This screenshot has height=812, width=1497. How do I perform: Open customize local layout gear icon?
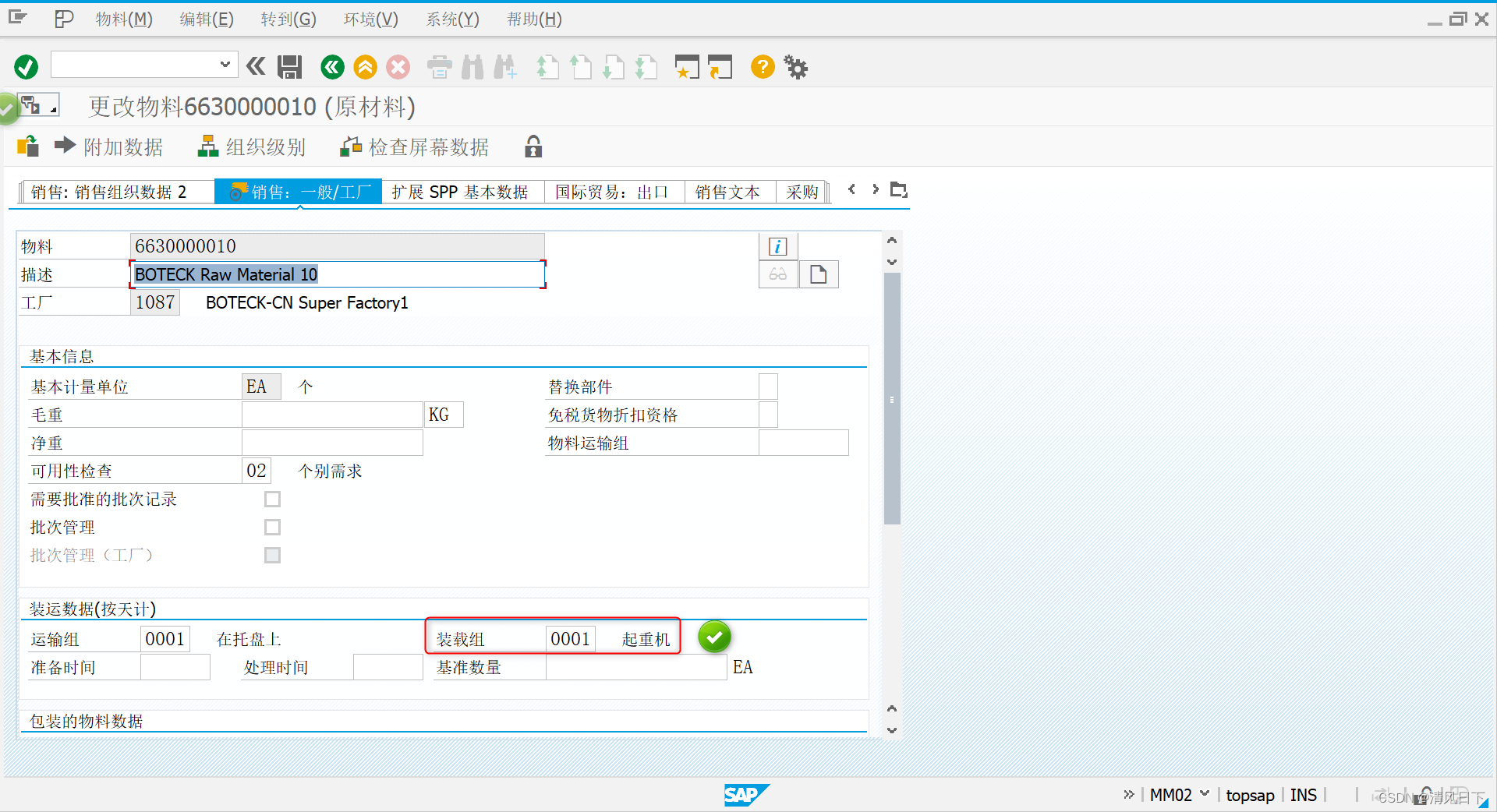tap(796, 67)
